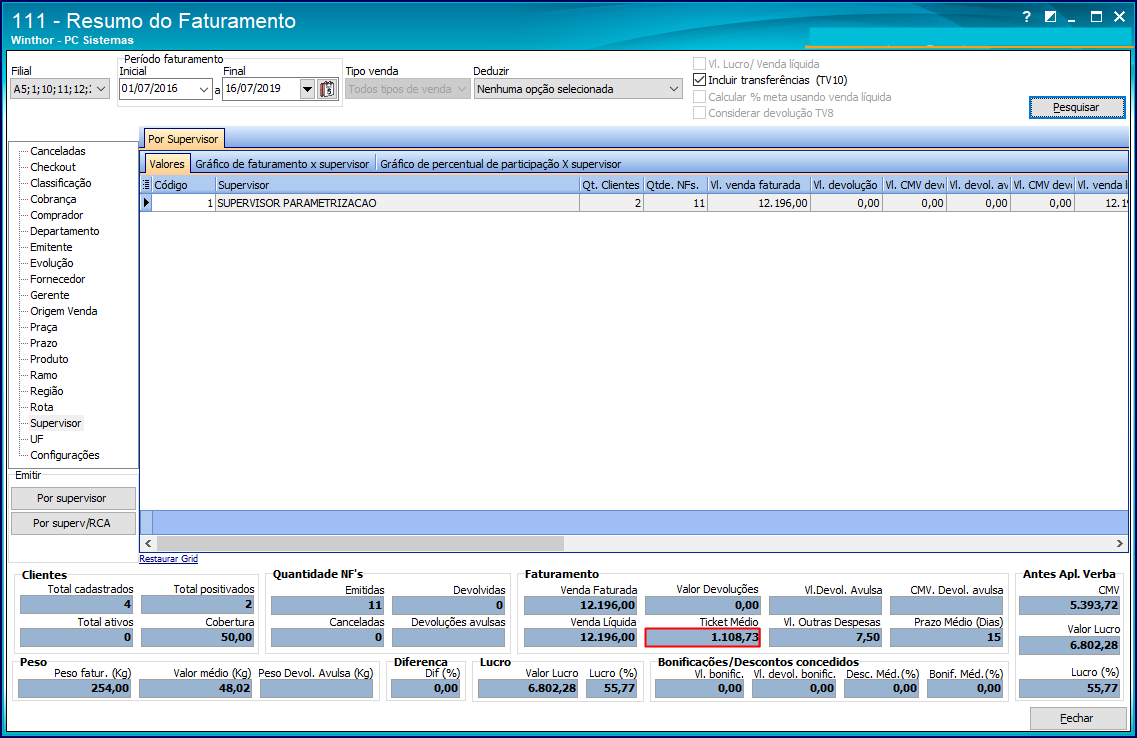Select Fornecedor in the side tree
The image size is (1137, 738).
[x=57, y=278]
